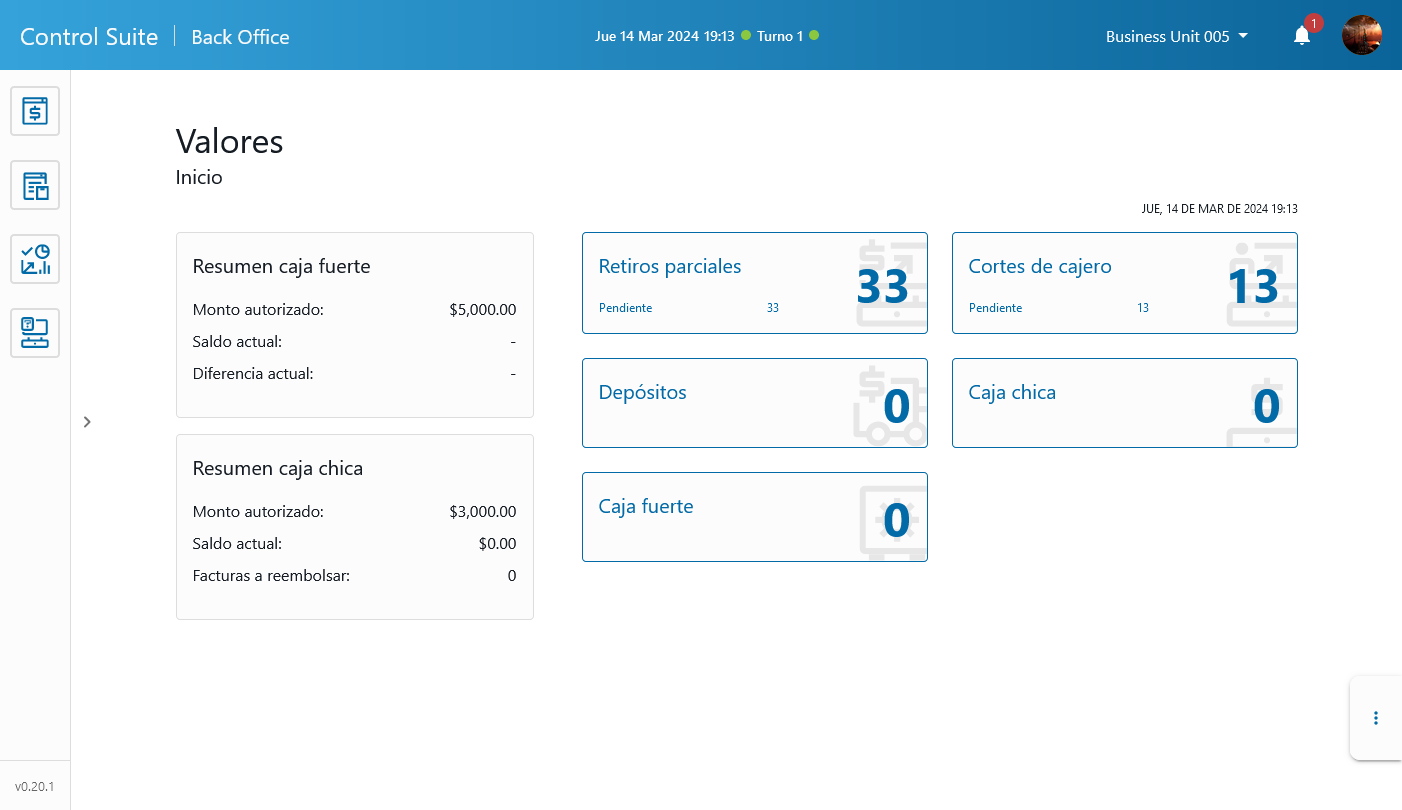Screen dimensions: 1402x810
Task: Open the Caja chica card
Action: coord(1124,403)
